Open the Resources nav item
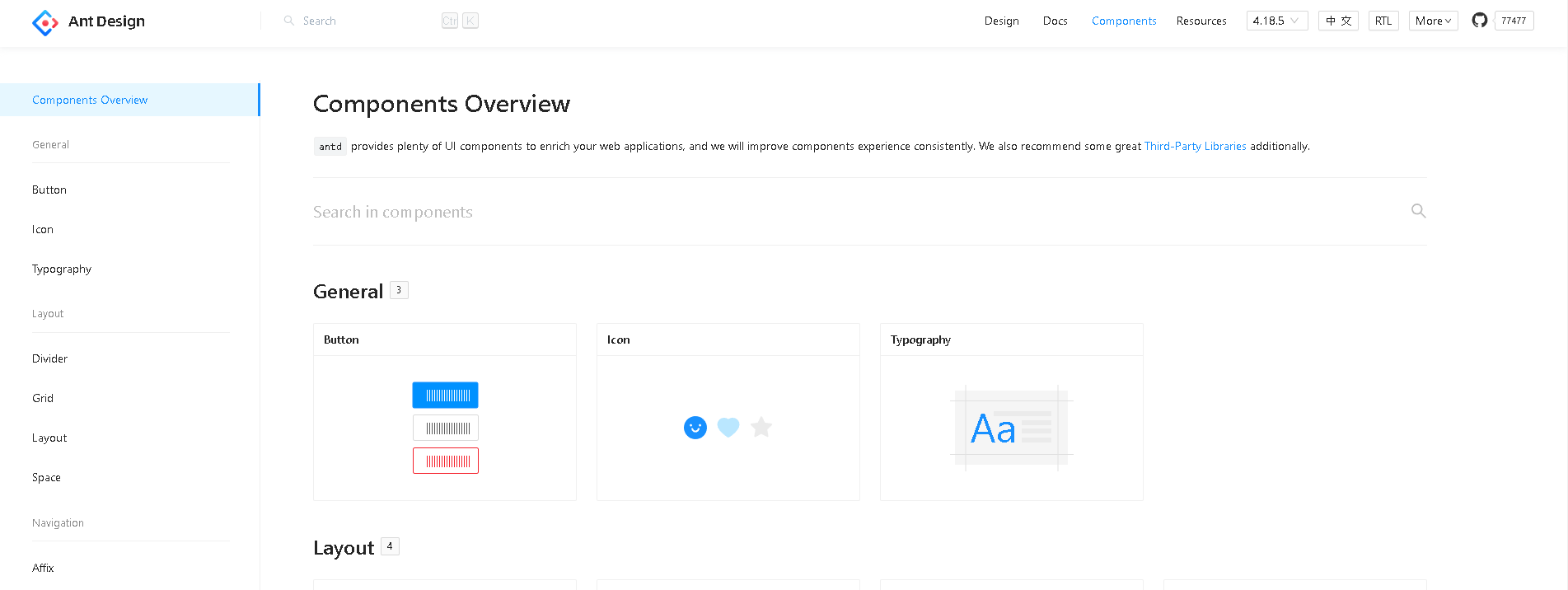The width and height of the screenshot is (1568, 590). coord(1201,21)
